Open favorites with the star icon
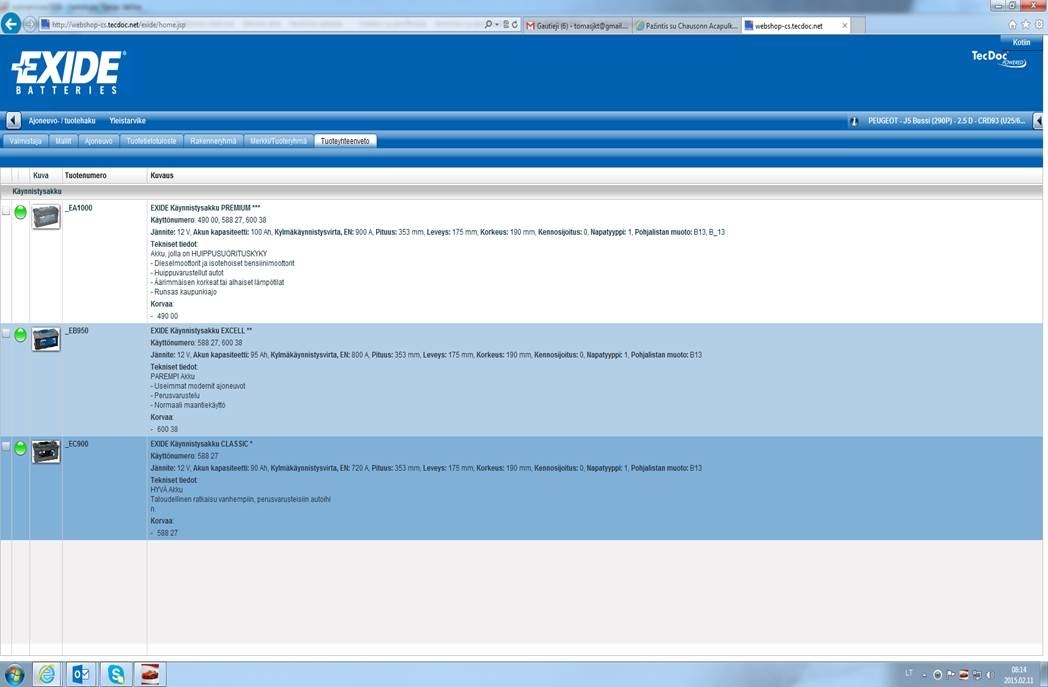The image size is (1048, 687). (x=1026, y=25)
